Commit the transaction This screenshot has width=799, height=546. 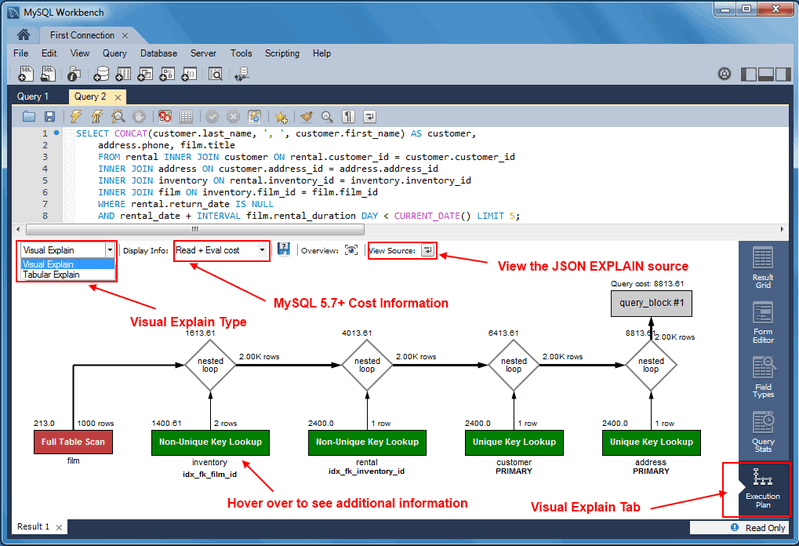point(212,117)
